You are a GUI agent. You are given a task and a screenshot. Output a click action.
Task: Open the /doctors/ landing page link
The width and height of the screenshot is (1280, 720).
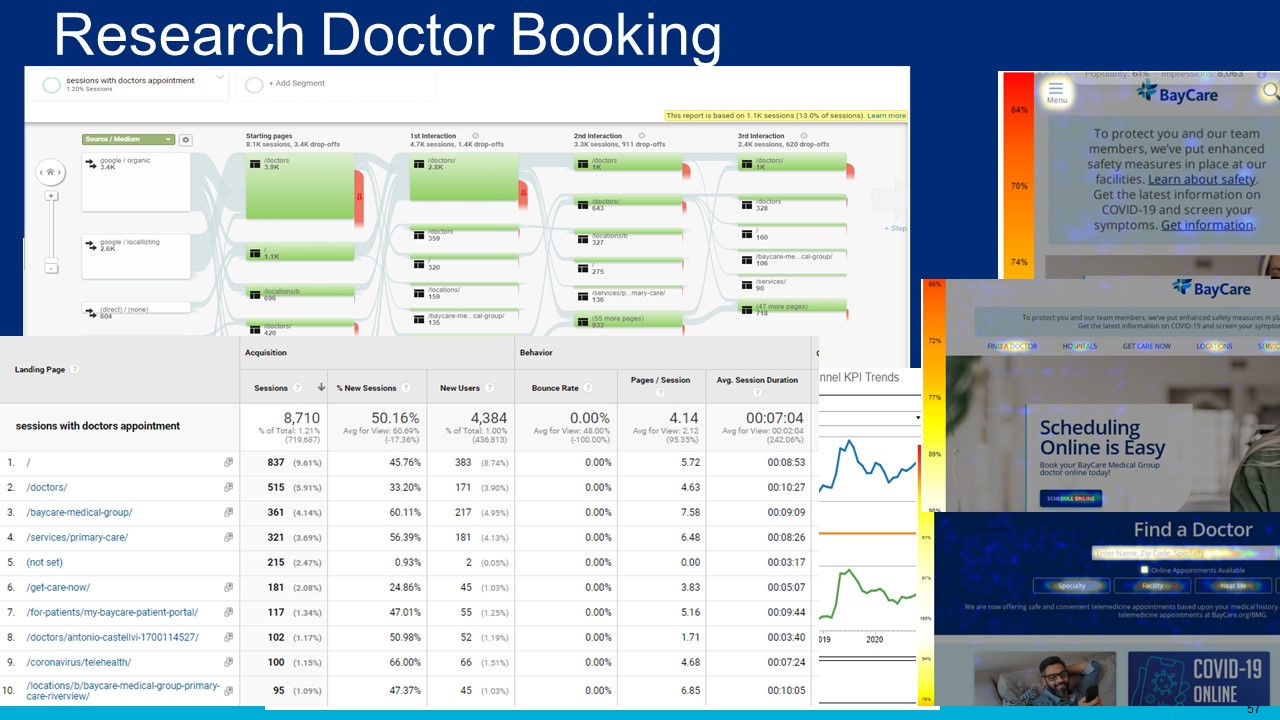(46, 487)
